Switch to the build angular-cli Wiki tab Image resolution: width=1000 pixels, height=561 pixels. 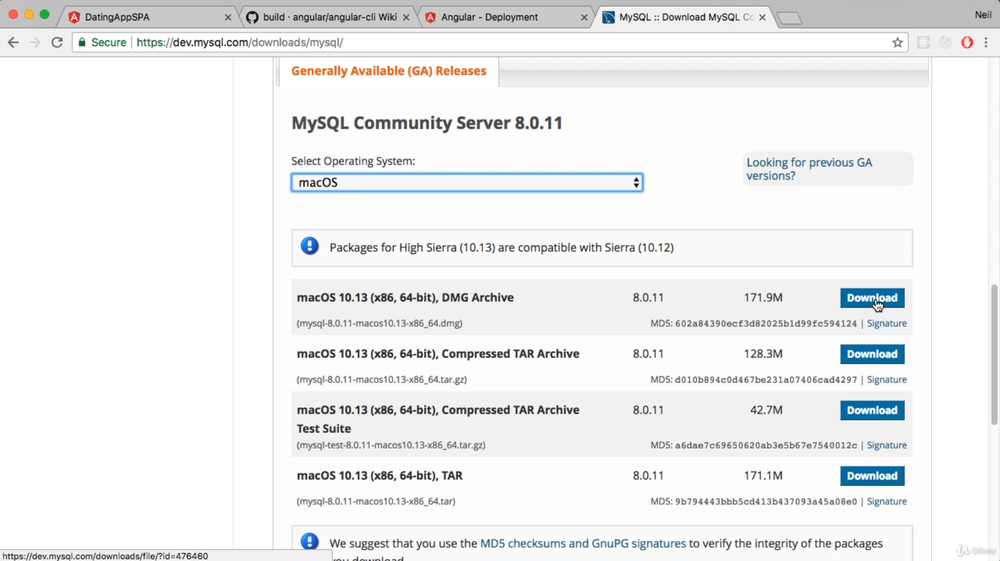click(x=328, y=17)
